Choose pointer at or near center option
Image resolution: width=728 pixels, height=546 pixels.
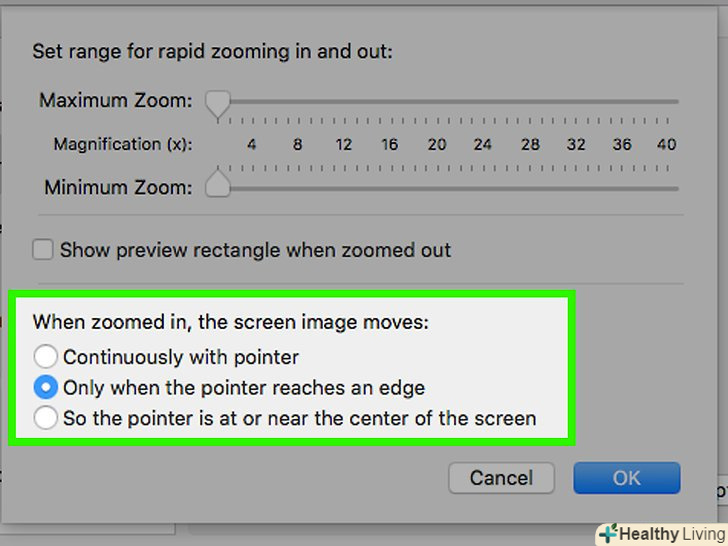click(46, 418)
